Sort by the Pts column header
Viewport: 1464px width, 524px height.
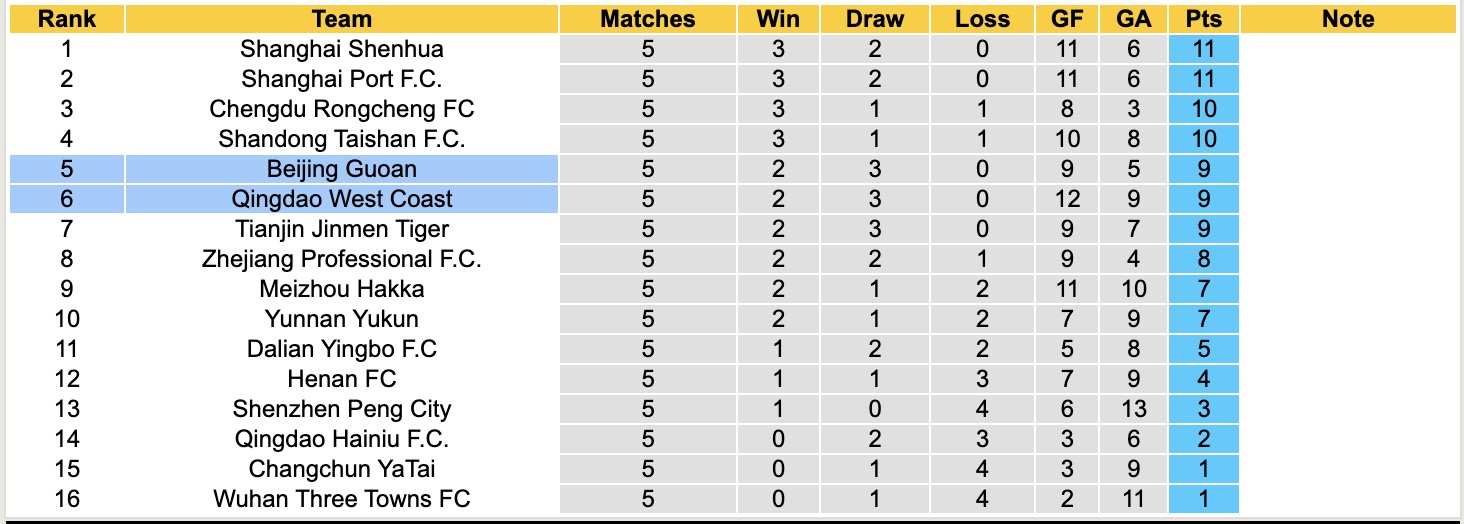[x=1203, y=19]
